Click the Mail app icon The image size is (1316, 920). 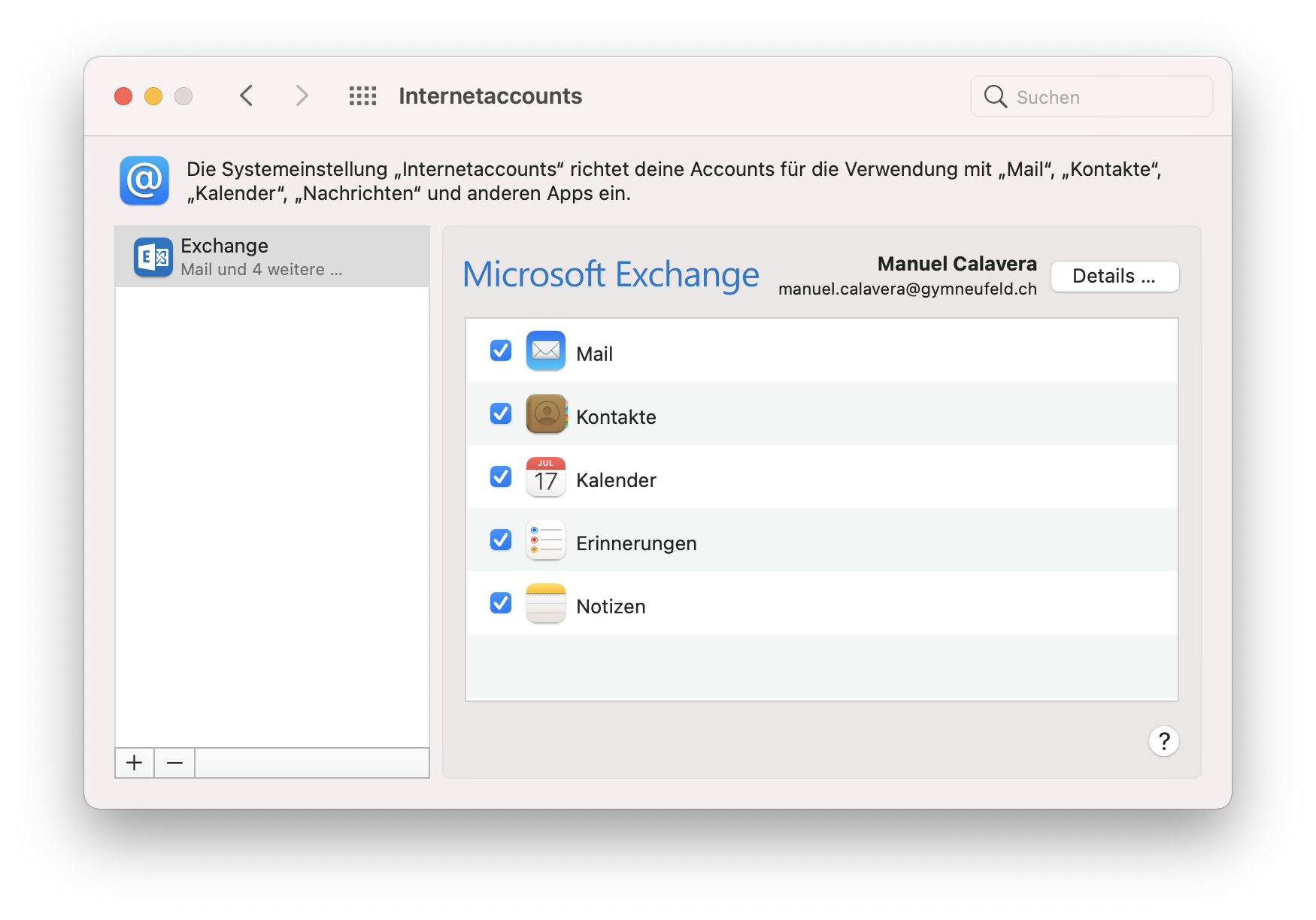tap(545, 351)
